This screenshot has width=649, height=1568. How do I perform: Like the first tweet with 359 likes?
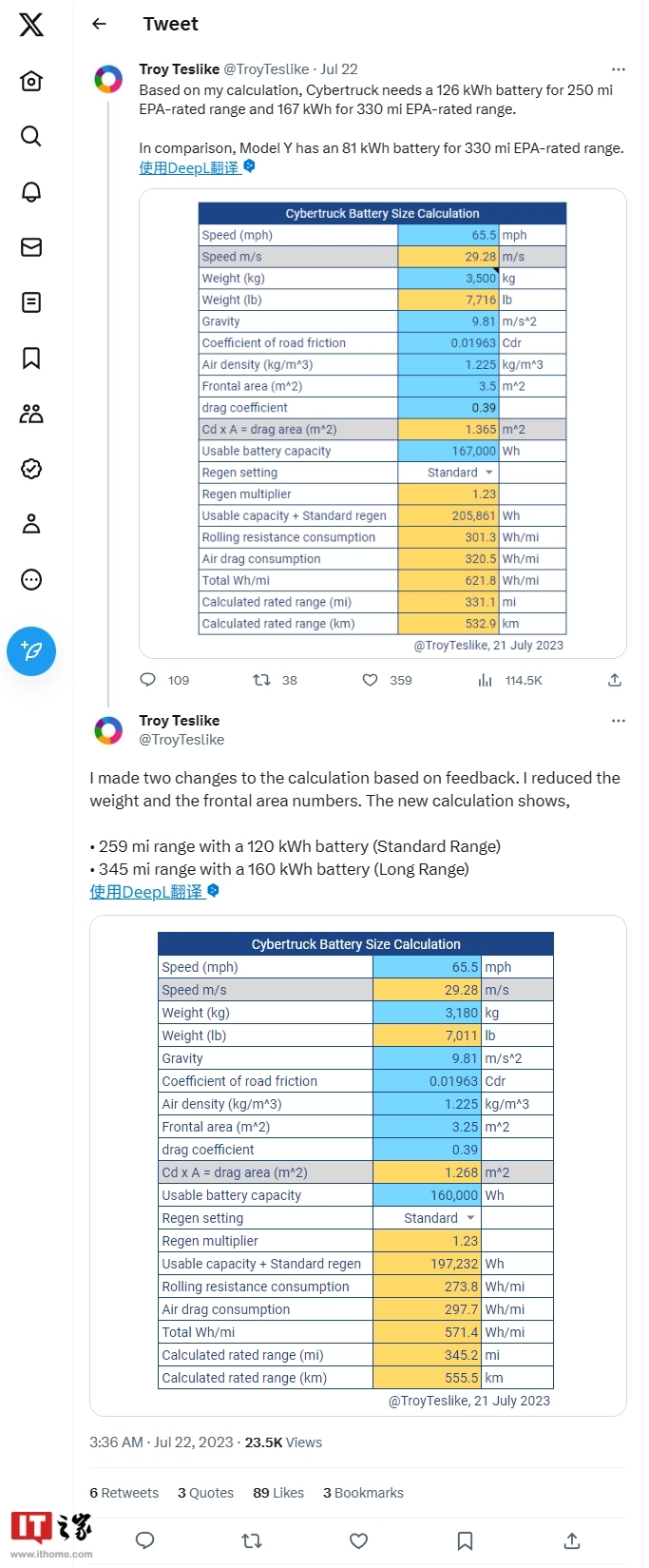(x=371, y=680)
